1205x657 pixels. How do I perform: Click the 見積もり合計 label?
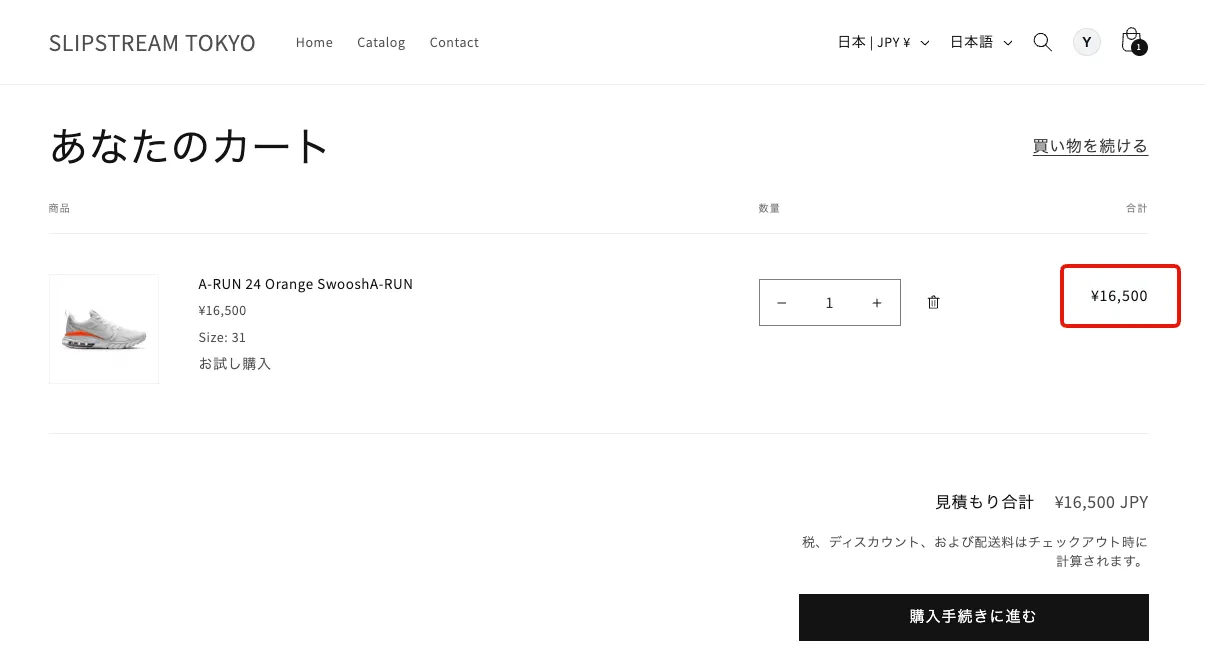[x=984, y=502]
